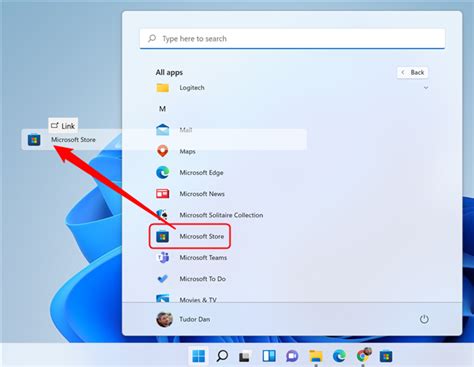Go back using the Back button
Image resolution: width=474 pixels, height=367 pixels.
point(412,72)
